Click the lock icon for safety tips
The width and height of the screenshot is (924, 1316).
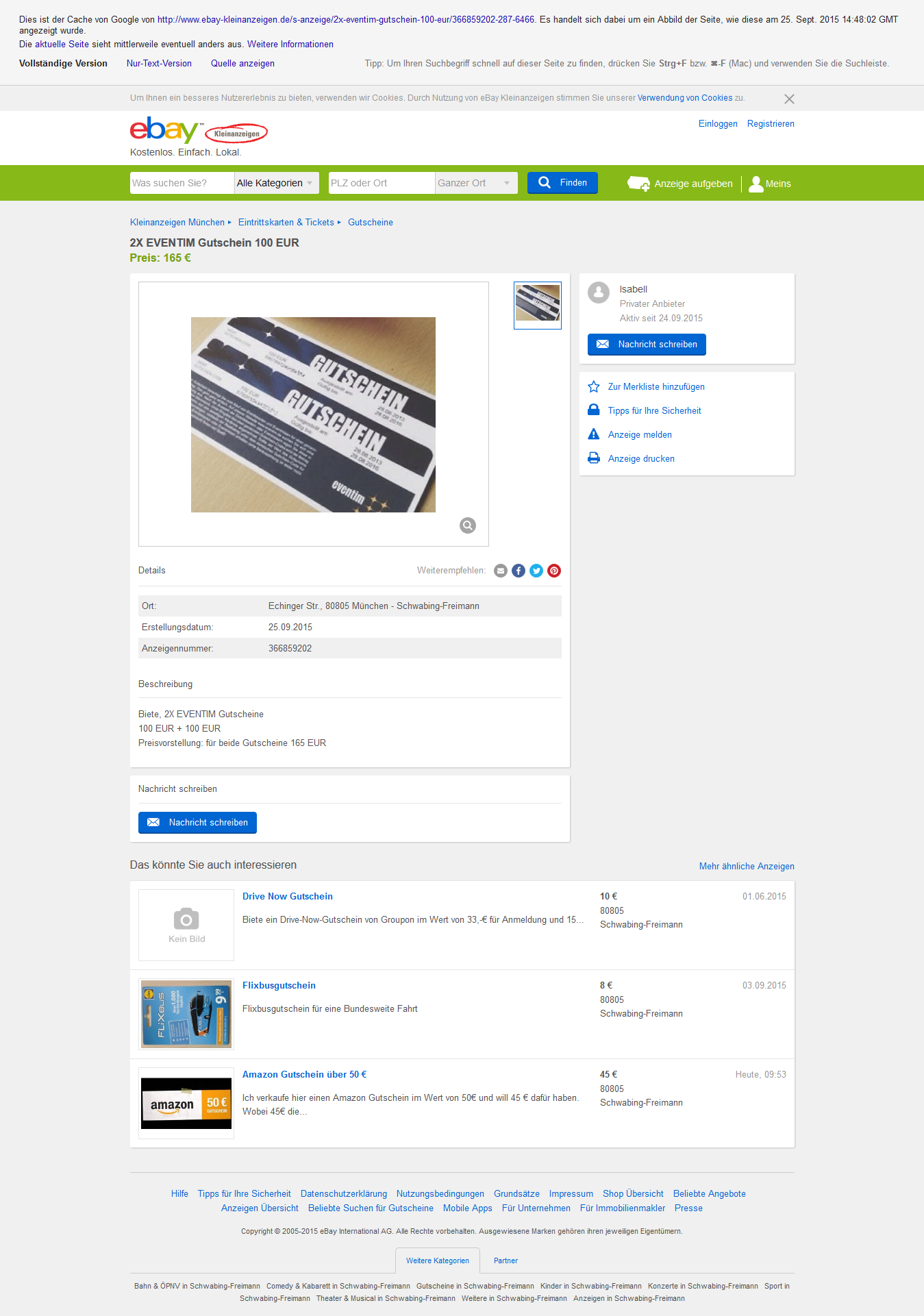594,410
